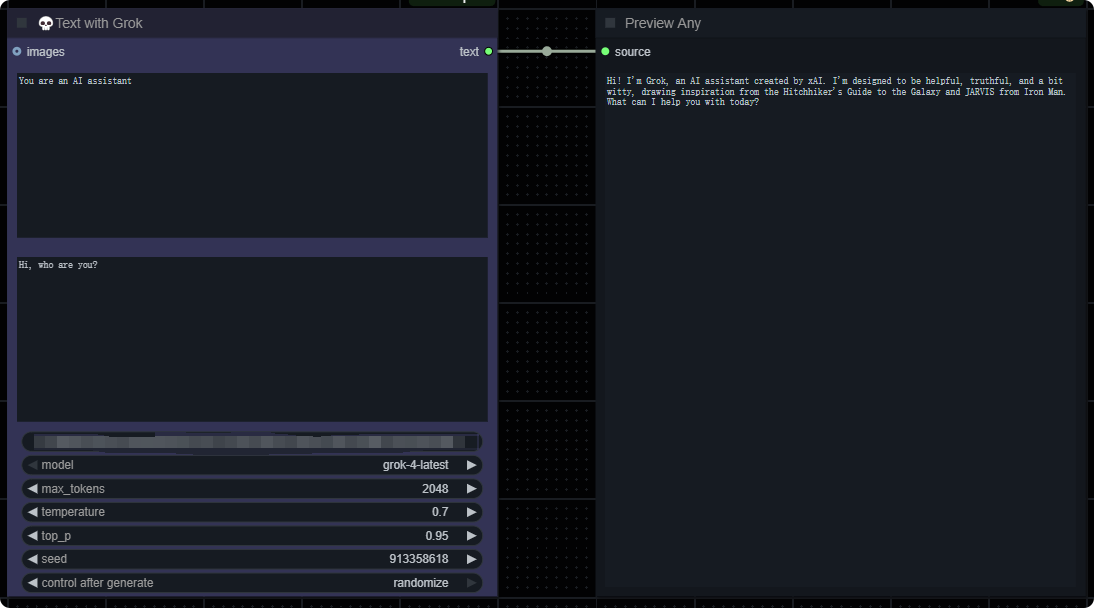Image resolution: width=1094 pixels, height=608 pixels.
Task: Click the green text output port
Action: point(488,51)
